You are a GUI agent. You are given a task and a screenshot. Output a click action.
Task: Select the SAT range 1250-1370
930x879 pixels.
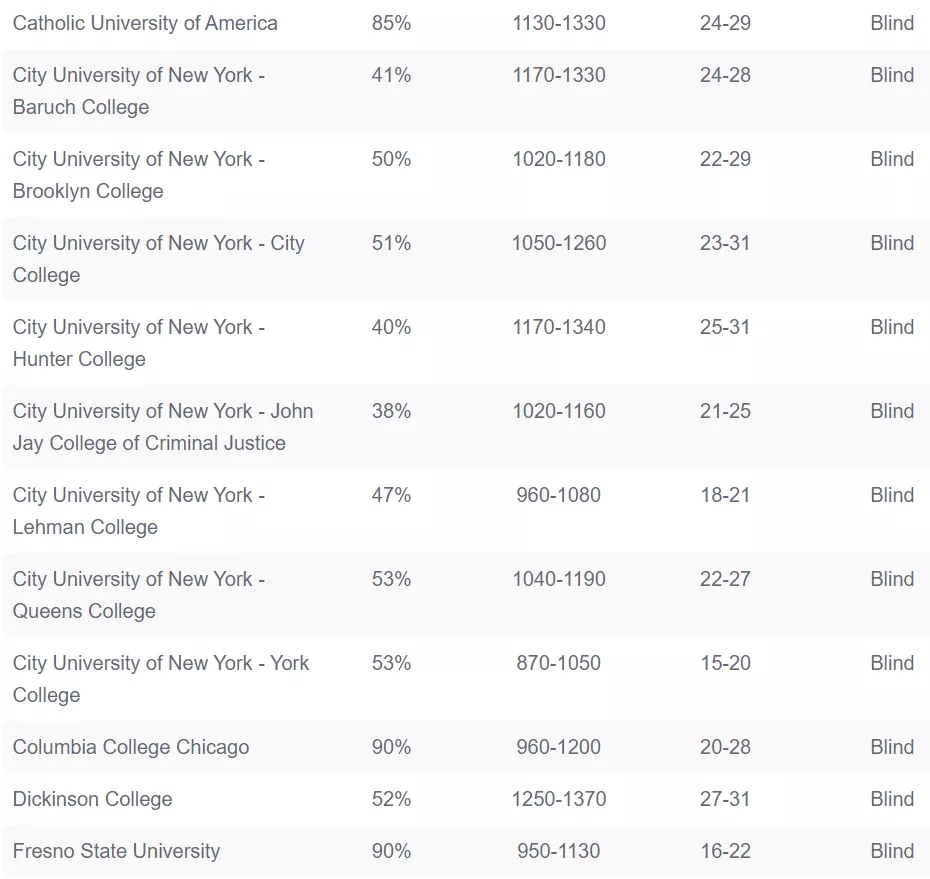[559, 799]
